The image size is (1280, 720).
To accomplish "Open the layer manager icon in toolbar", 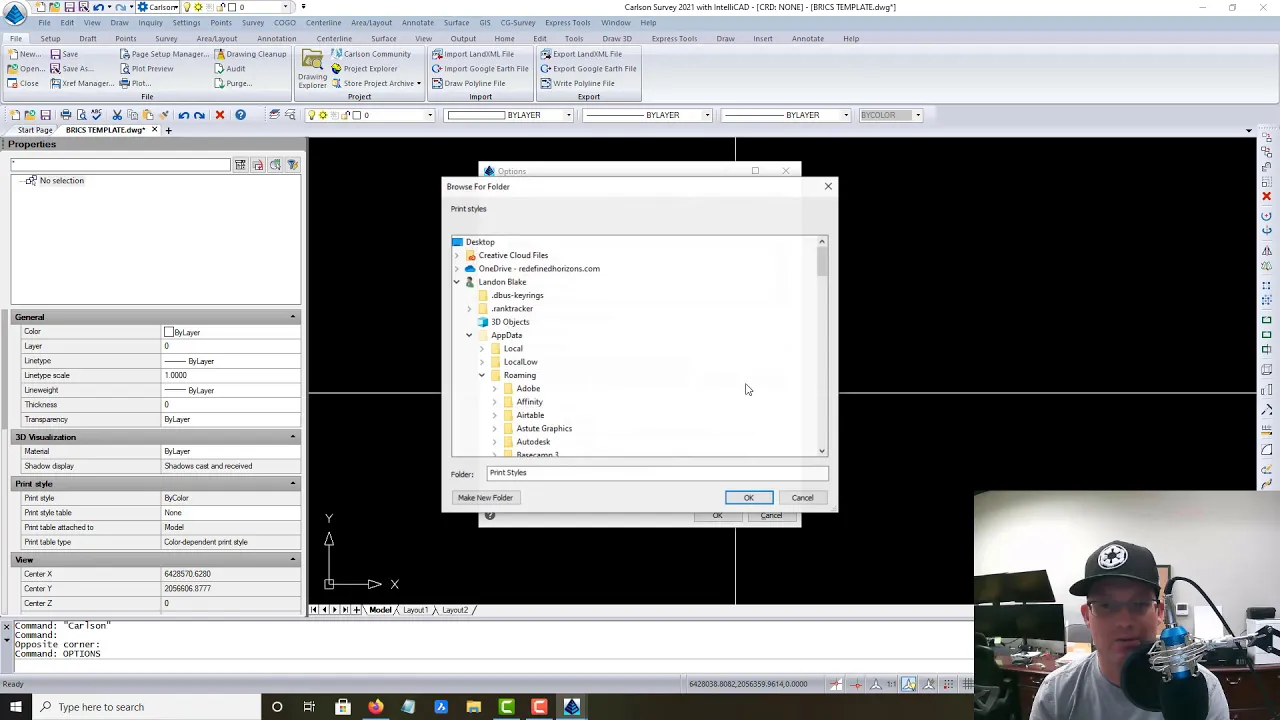I will (x=274, y=115).
